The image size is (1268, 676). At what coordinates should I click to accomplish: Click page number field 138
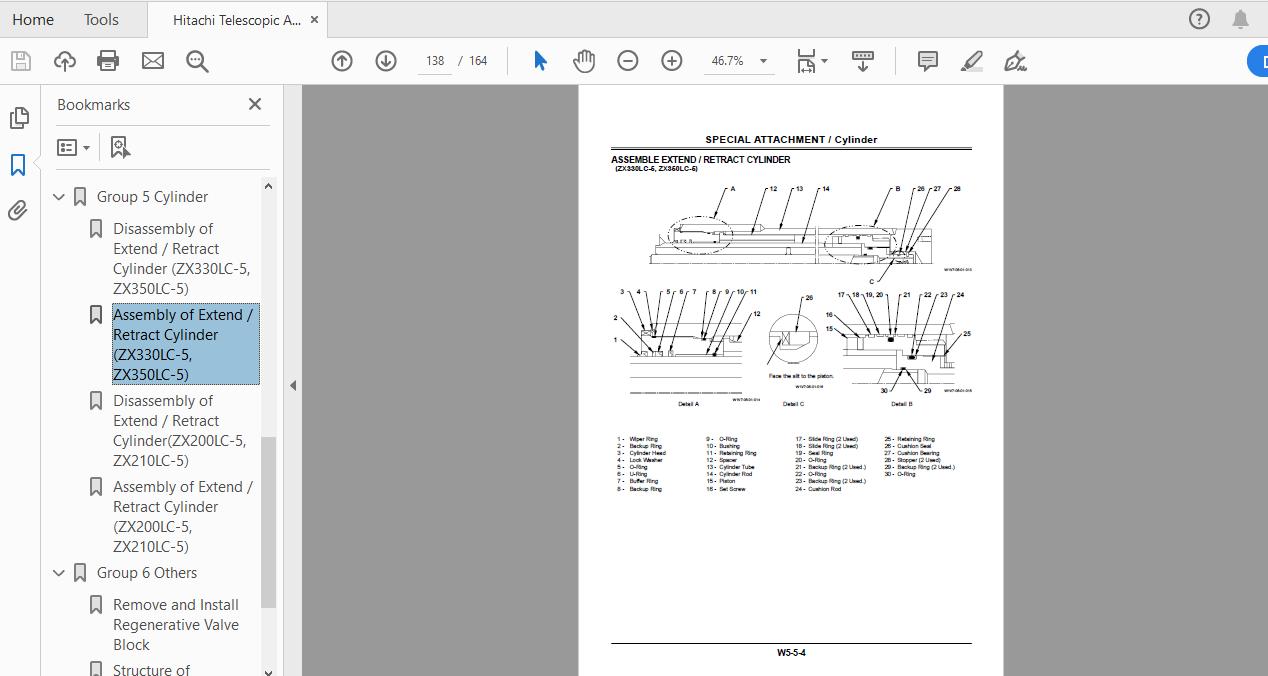[435, 61]
